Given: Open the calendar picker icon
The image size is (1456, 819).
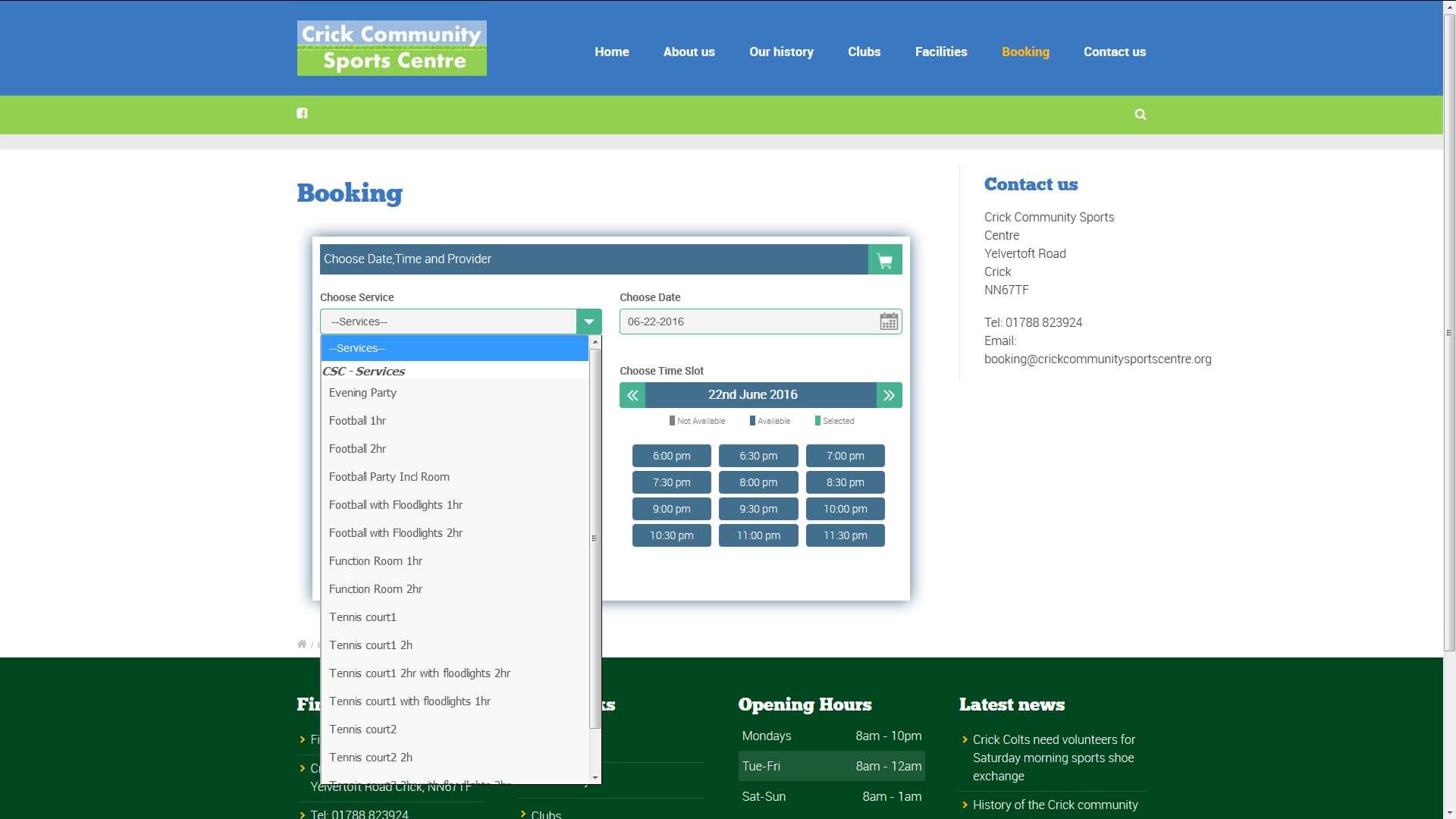Looking at the screenshot, I should (889, 322).
